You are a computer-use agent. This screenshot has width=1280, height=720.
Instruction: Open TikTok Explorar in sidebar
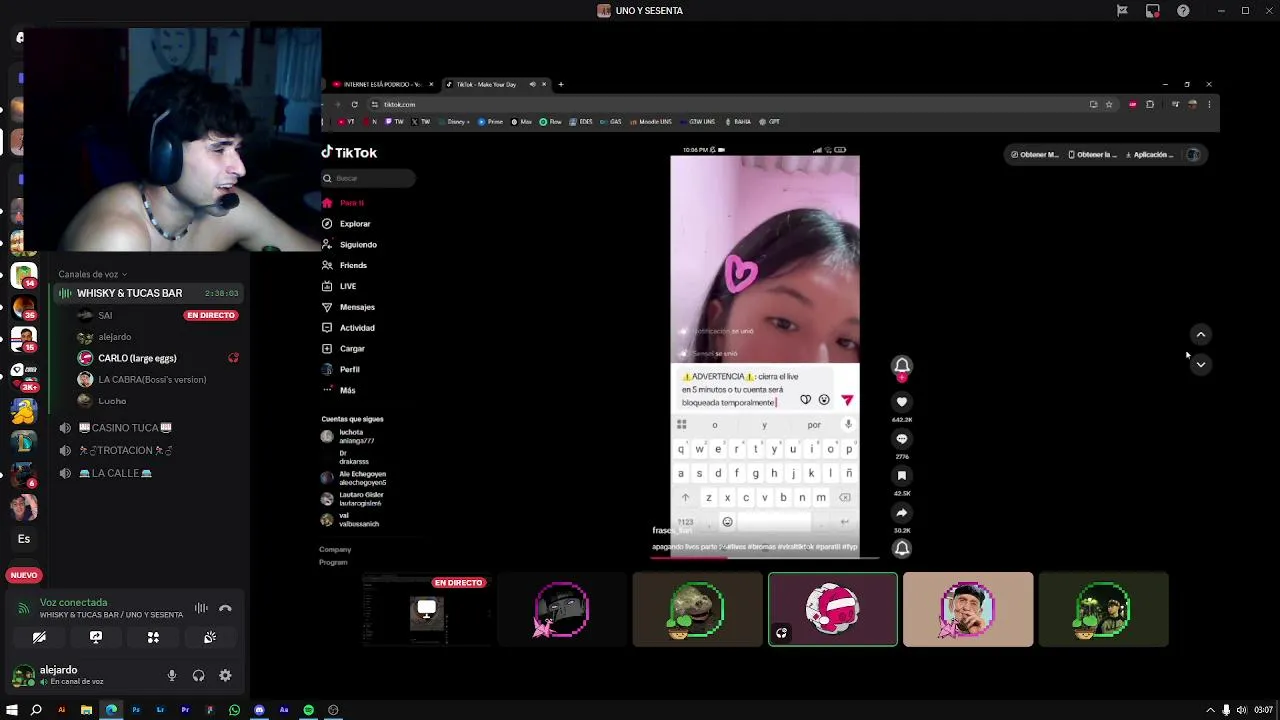(x=346, y=224)
